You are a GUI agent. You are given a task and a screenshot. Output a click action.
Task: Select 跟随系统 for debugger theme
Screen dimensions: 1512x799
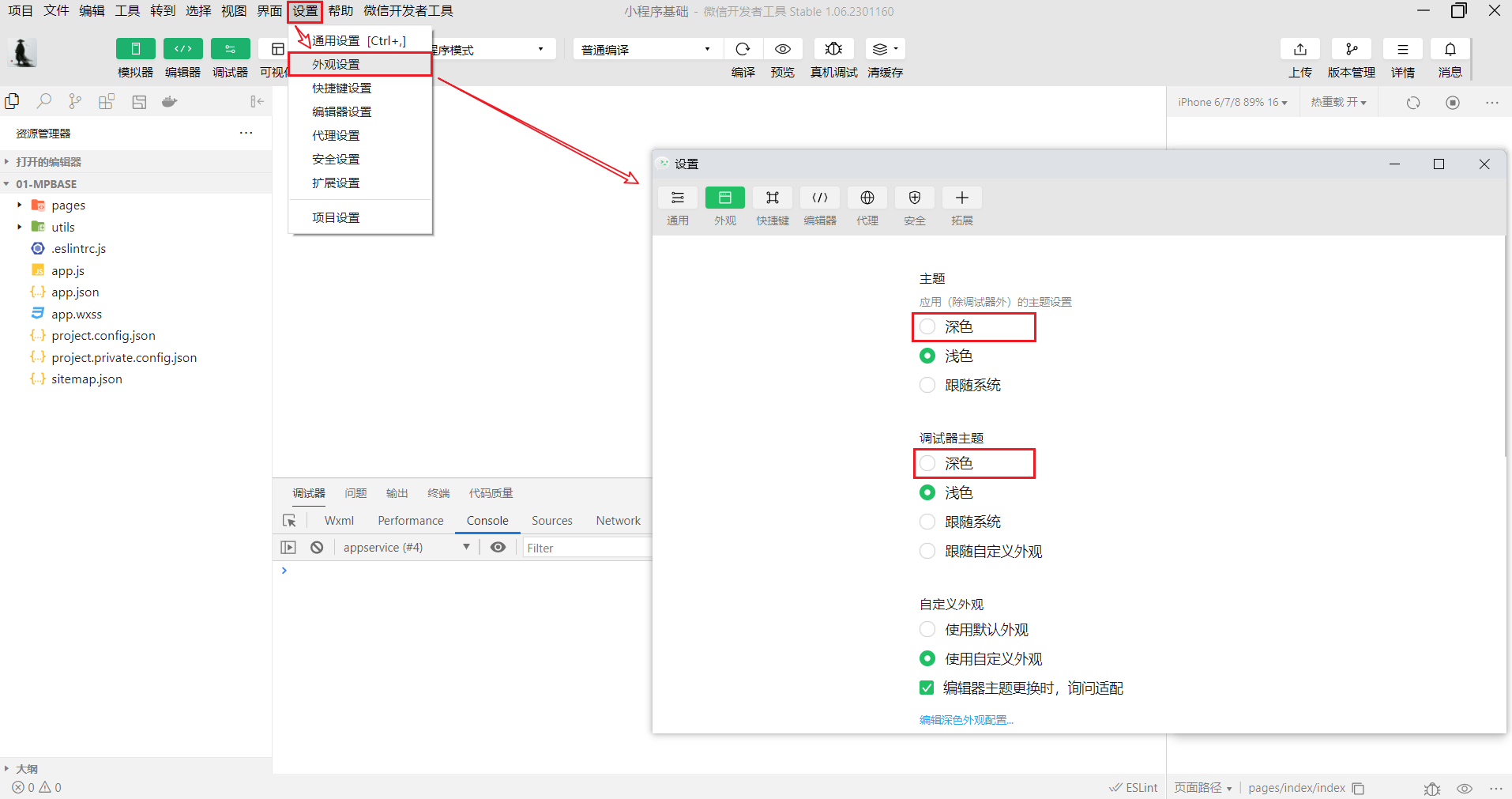tap(927, 522)
